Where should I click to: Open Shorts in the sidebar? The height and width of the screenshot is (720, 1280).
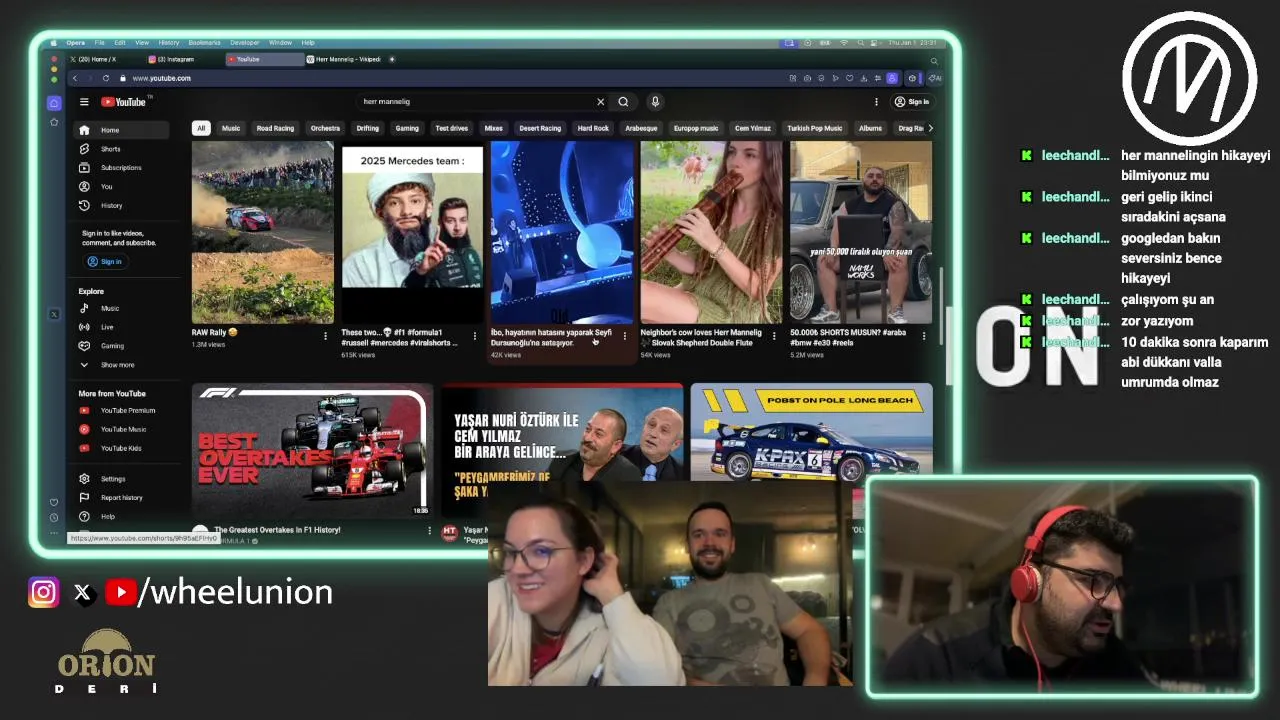click(120, 149)
